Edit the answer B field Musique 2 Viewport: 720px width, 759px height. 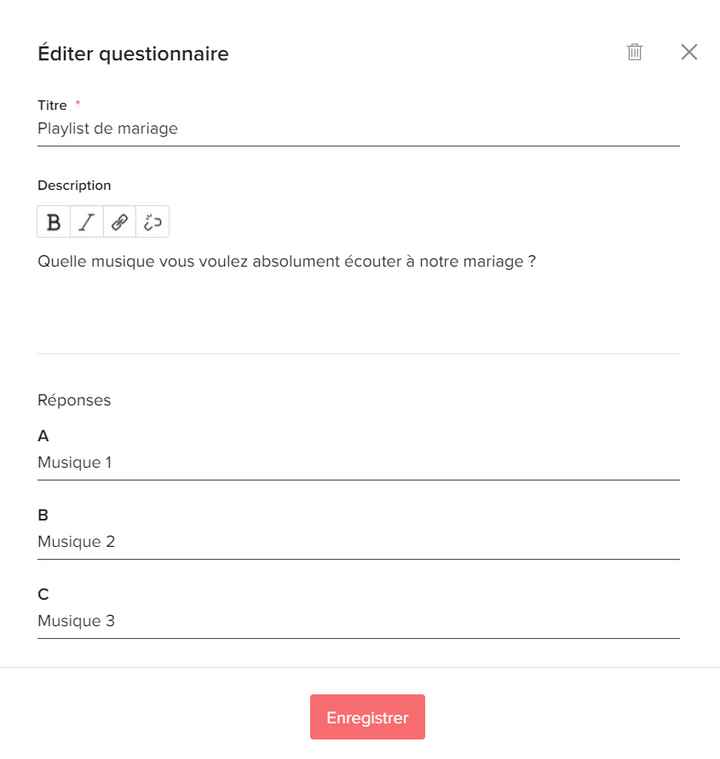tap(358, 542)
